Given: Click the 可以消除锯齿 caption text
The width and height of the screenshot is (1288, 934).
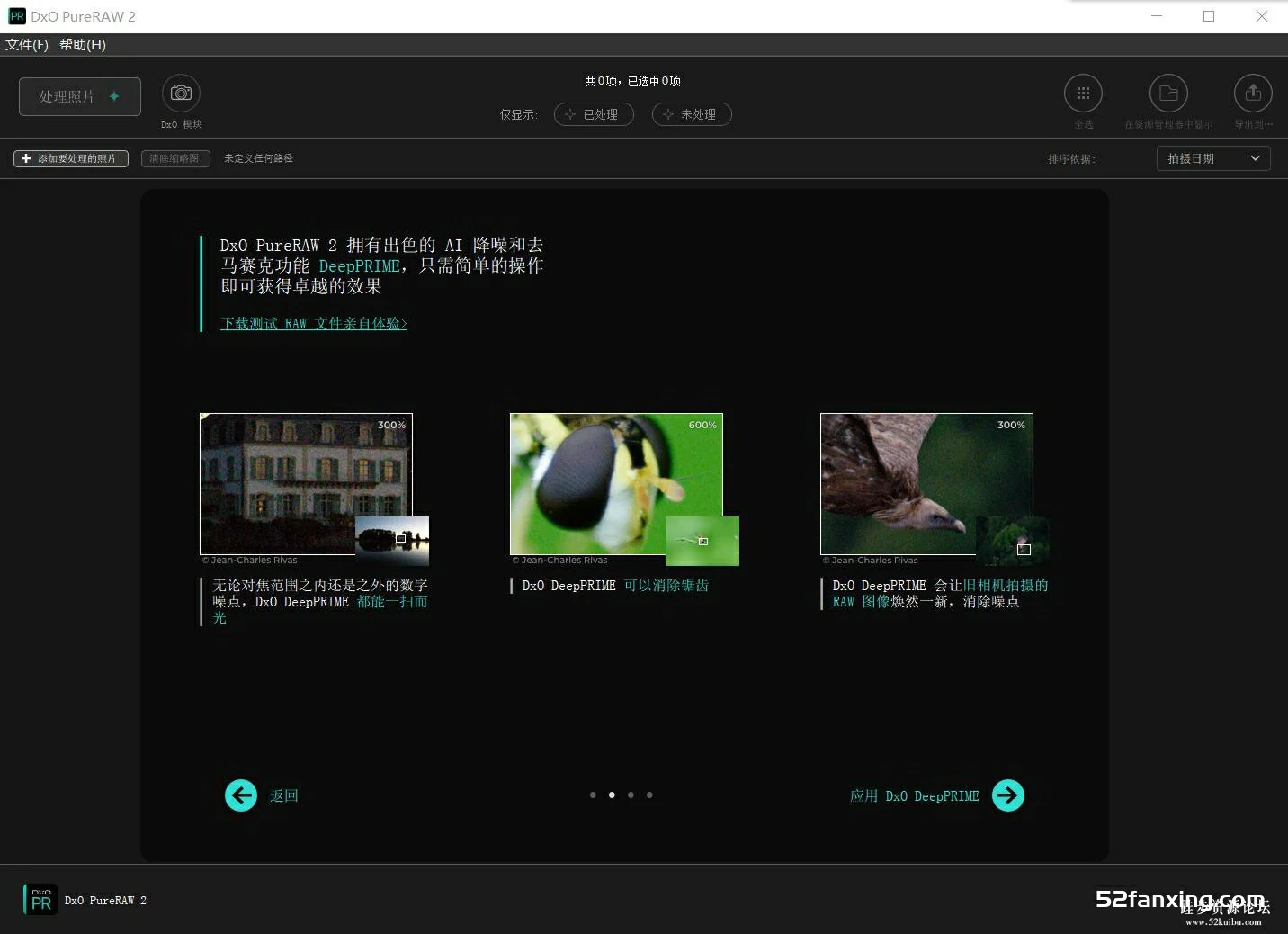Looking at the screenshot, I should pyautogui.click(x=666, y=585).
